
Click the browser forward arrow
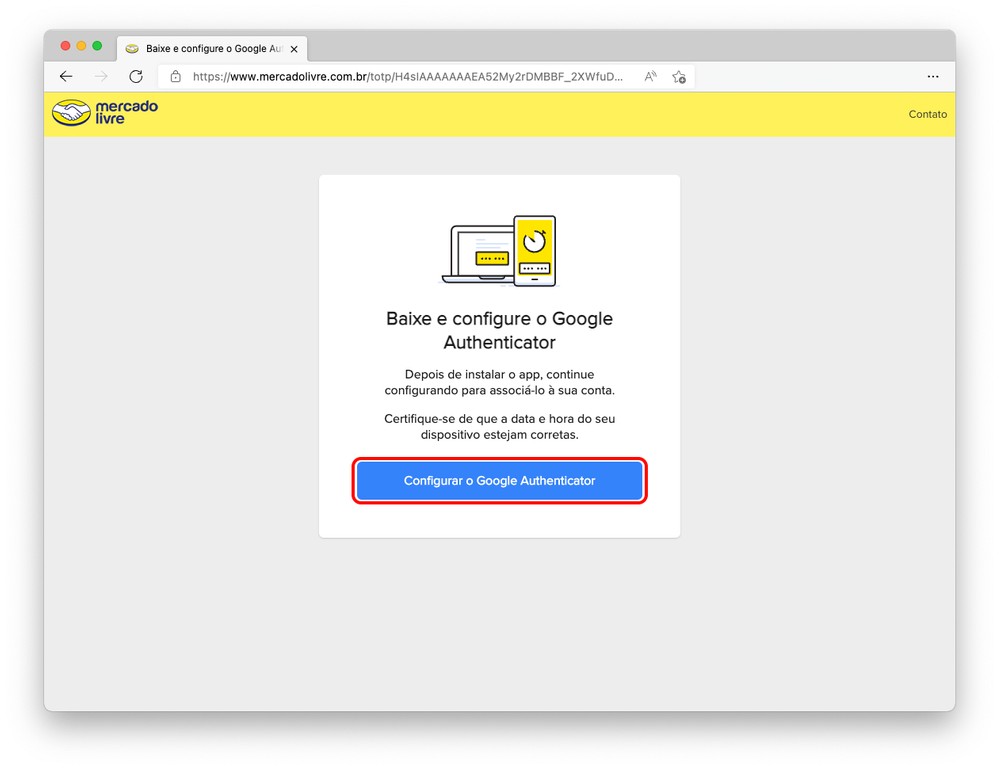click(101, 77)
